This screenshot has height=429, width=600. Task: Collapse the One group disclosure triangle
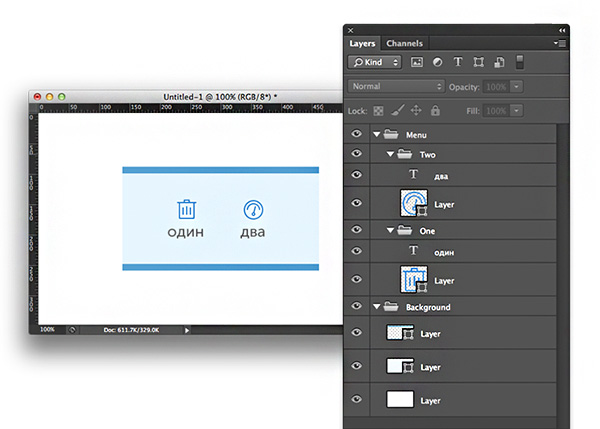(x=390, y=230)
